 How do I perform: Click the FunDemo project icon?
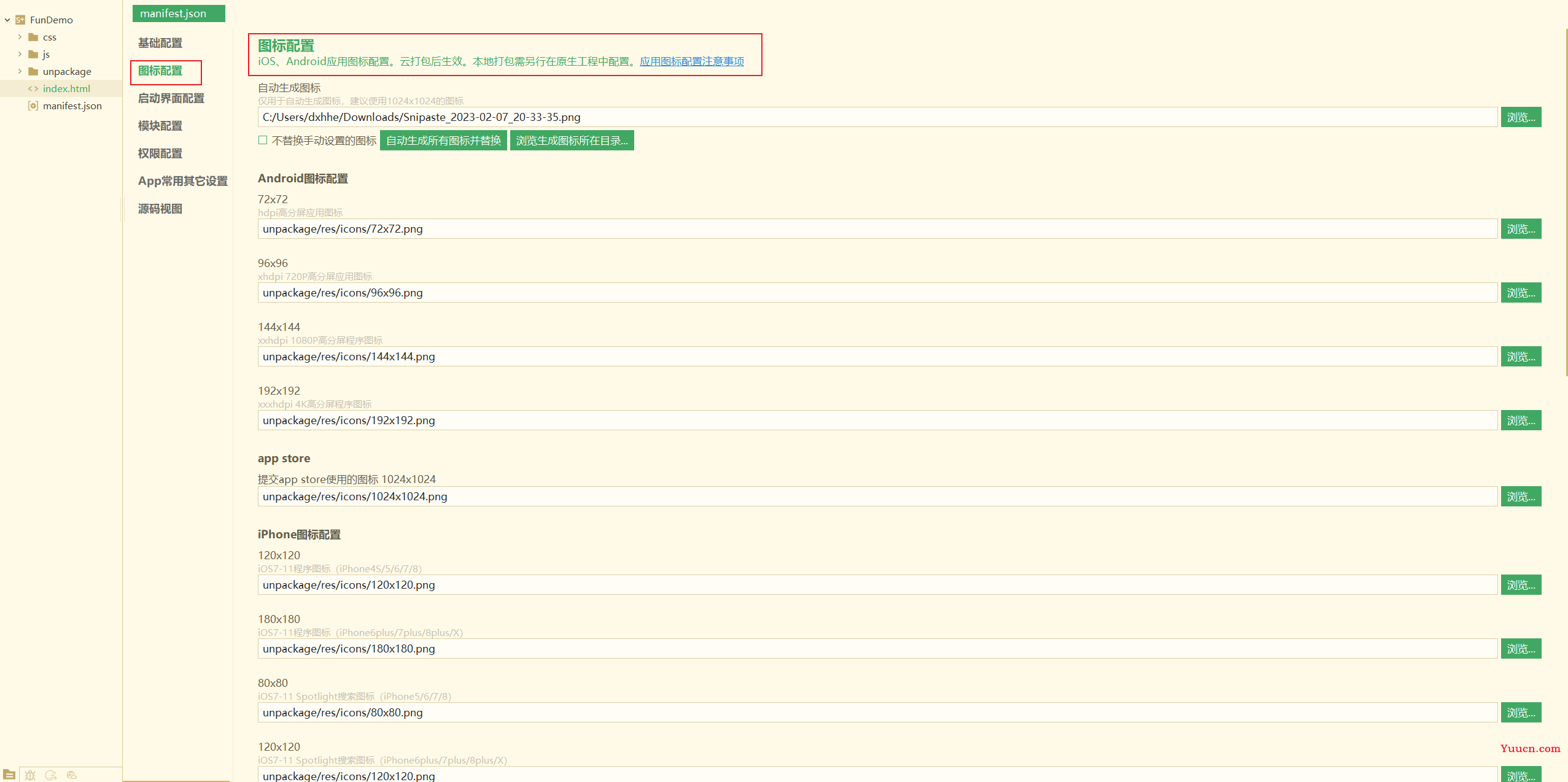pos(20,20)
